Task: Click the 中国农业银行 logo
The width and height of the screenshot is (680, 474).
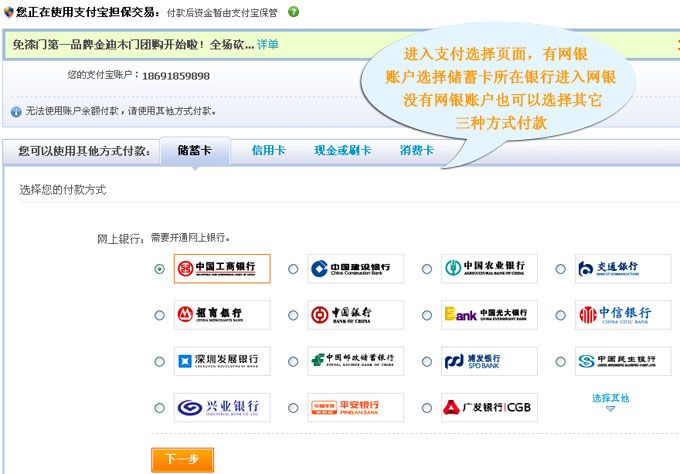Action: pyautogui.click(x=489, y=269)
